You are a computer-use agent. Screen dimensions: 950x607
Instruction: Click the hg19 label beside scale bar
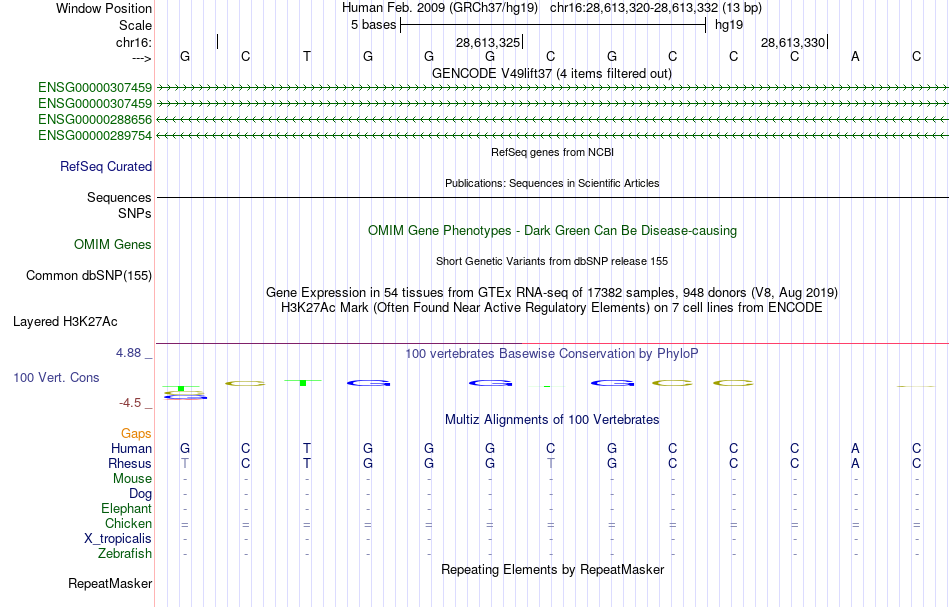[729, 25]
